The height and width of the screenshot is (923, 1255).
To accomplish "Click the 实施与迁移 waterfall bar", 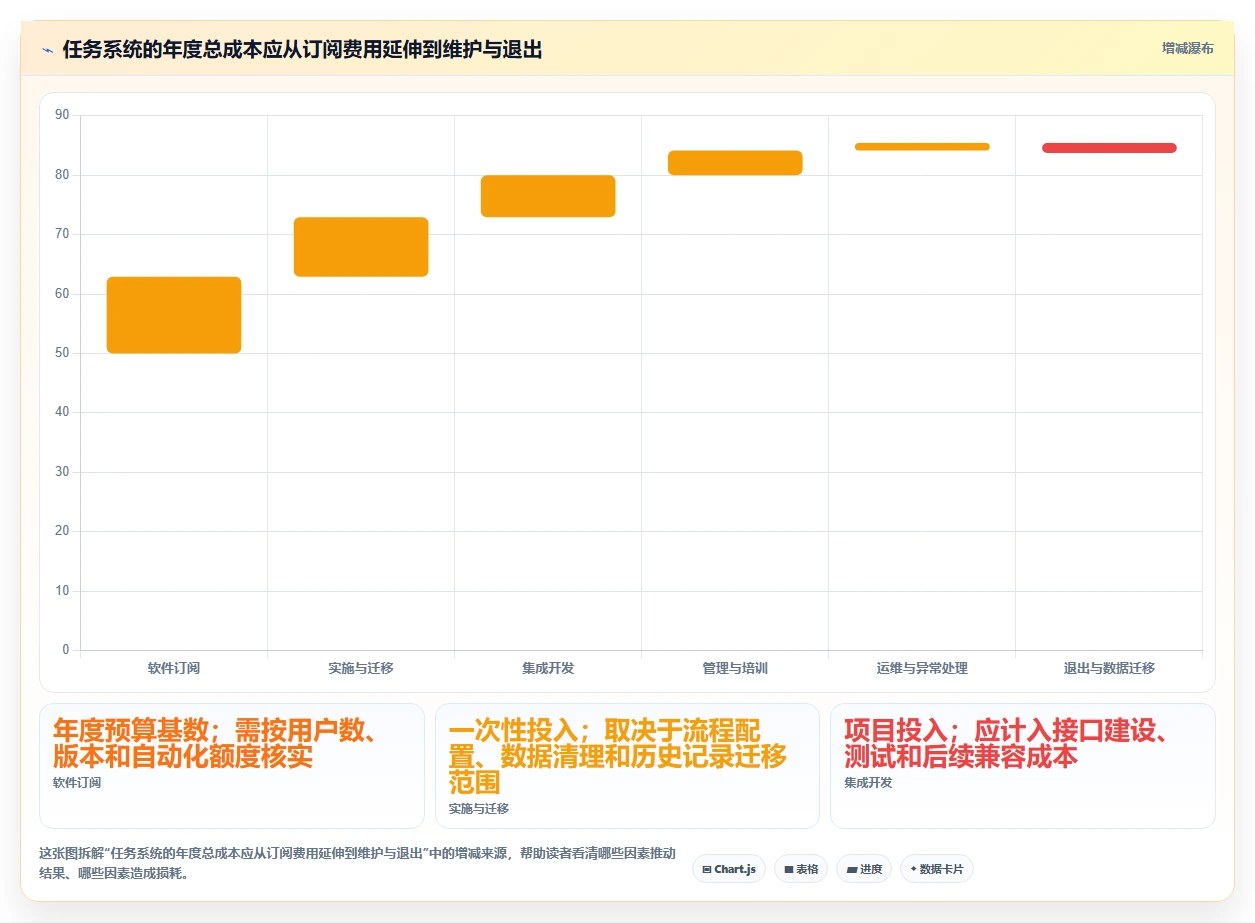I will (x=361, y=247).
